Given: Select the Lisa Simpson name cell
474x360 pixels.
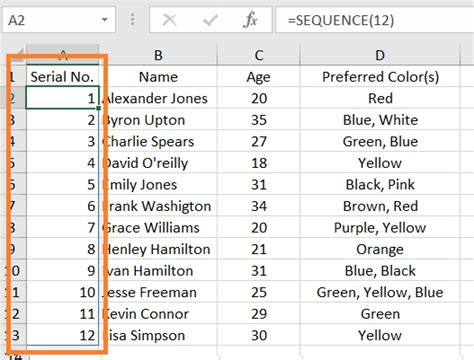Looking at the screenshot, I should 158,335.
